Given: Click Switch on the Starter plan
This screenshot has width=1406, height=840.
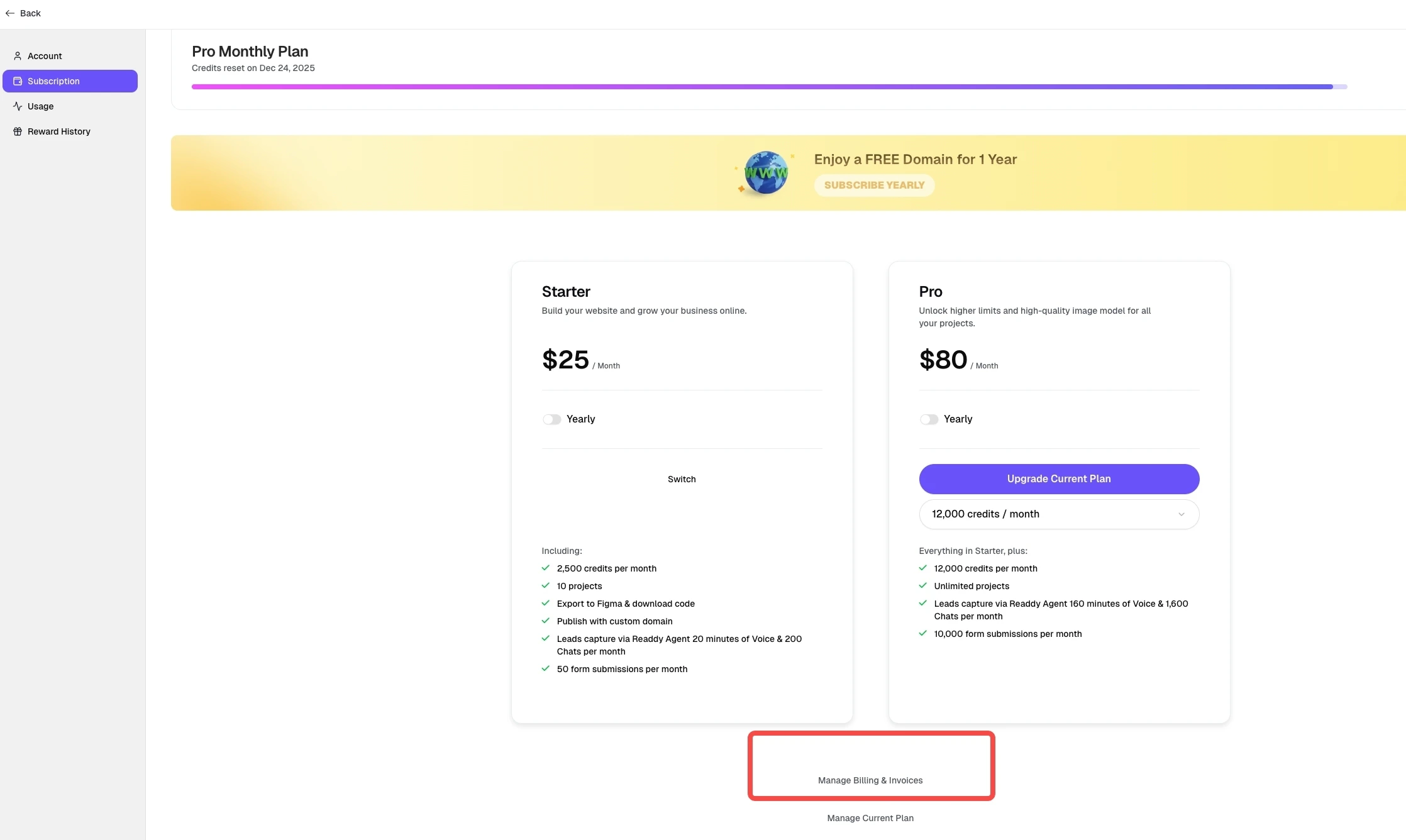Looking at the screenshot, I should (x=682, y=479).
